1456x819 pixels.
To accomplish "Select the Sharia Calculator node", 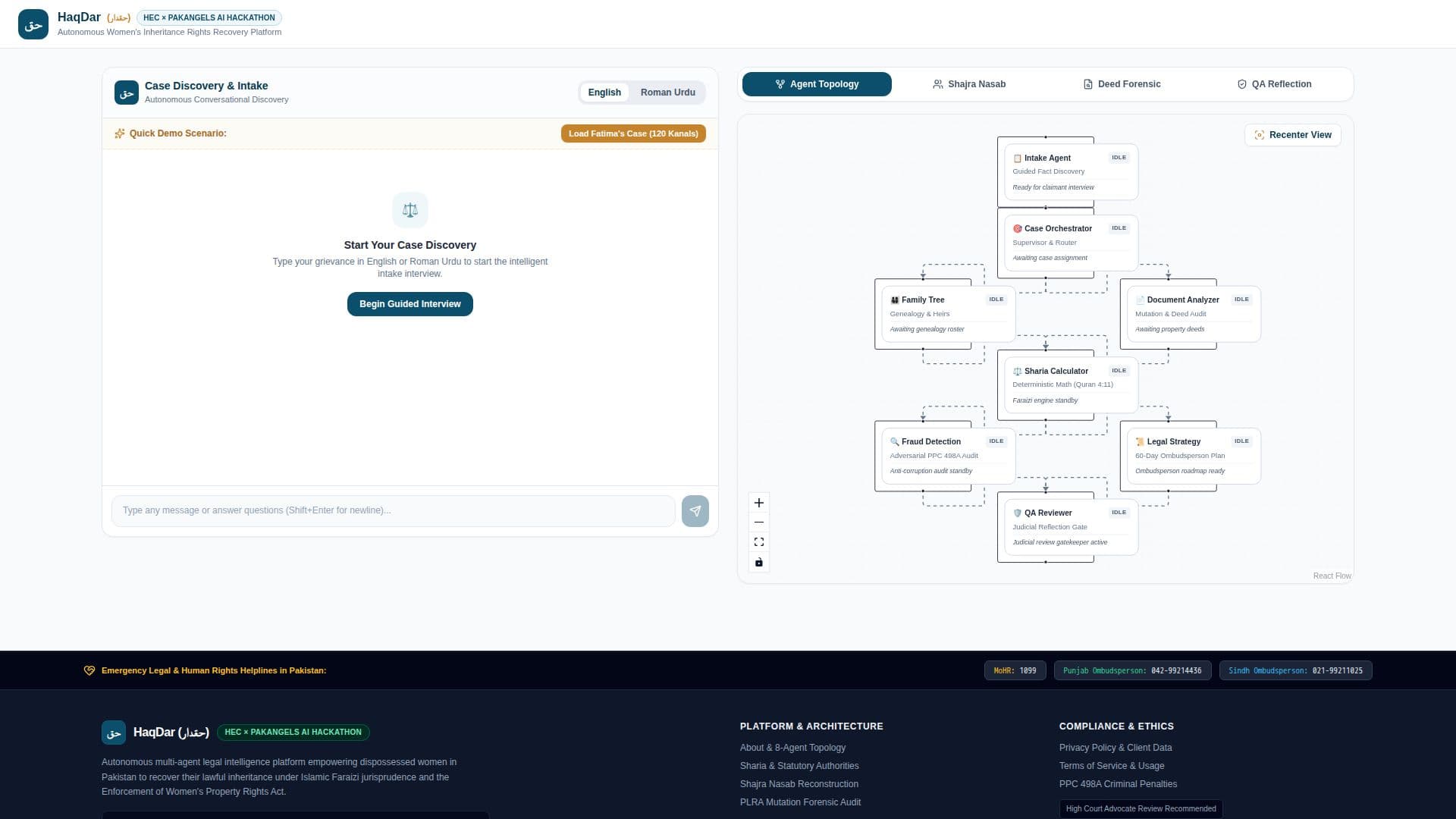I will click(x=1071, y=385).
